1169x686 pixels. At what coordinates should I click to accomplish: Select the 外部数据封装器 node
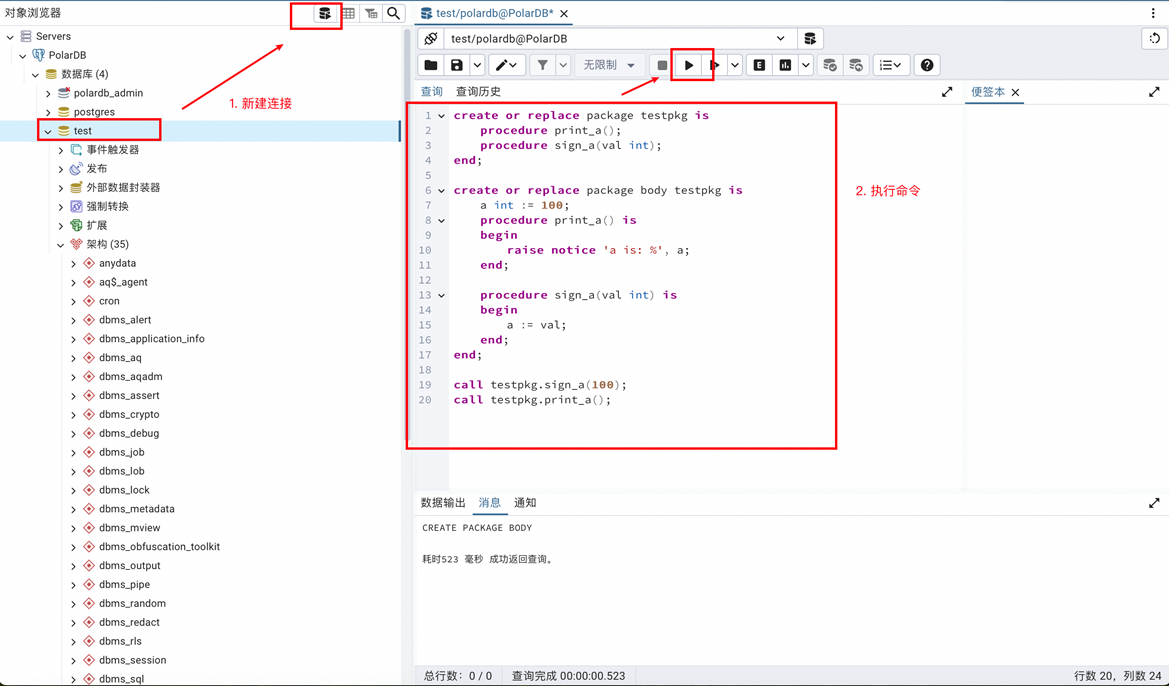pyautogui.click(x=123, y=187)
